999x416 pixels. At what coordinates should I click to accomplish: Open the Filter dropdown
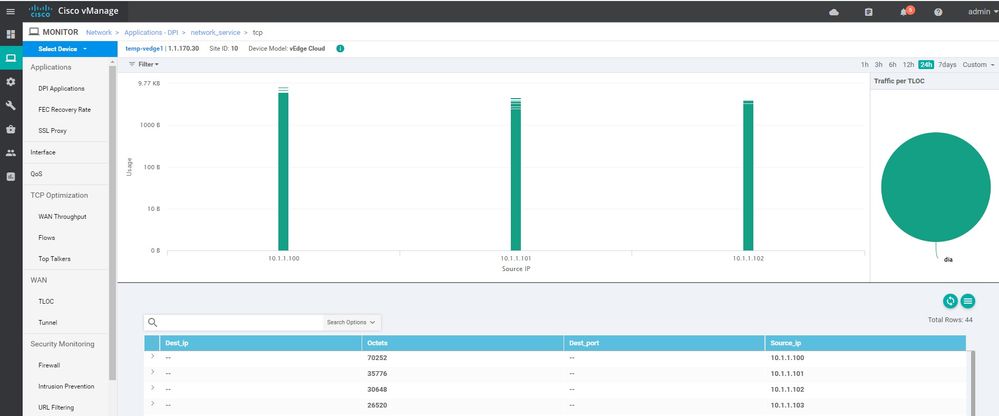click(x=143, y=64)
